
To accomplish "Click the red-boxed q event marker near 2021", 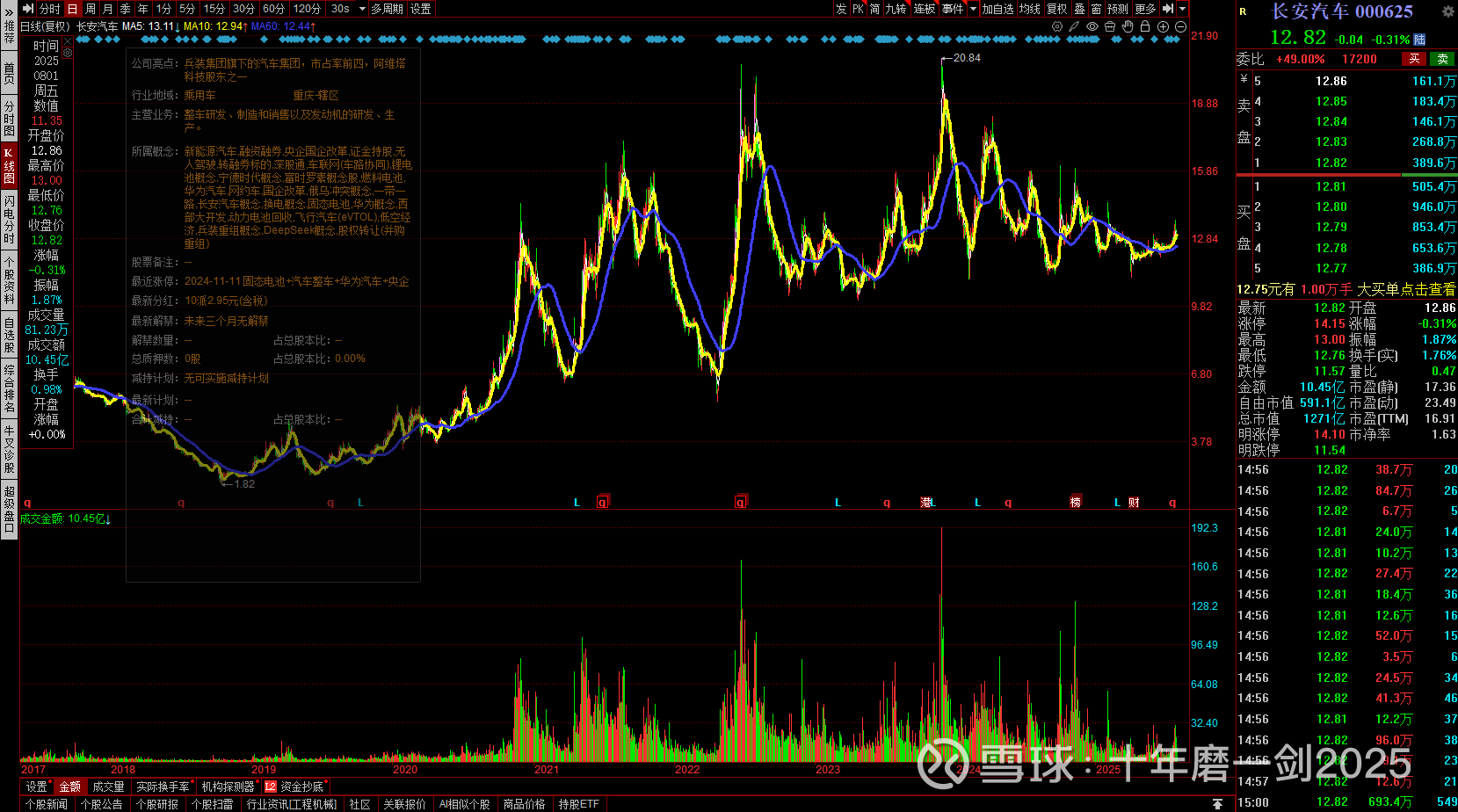I will 602,502.
